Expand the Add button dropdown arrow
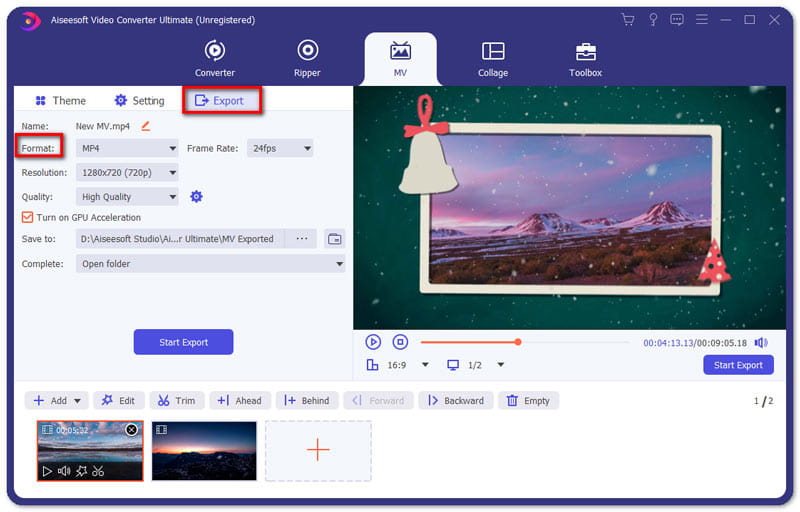This screenshot has width=800, height=512. pos(77,401)
